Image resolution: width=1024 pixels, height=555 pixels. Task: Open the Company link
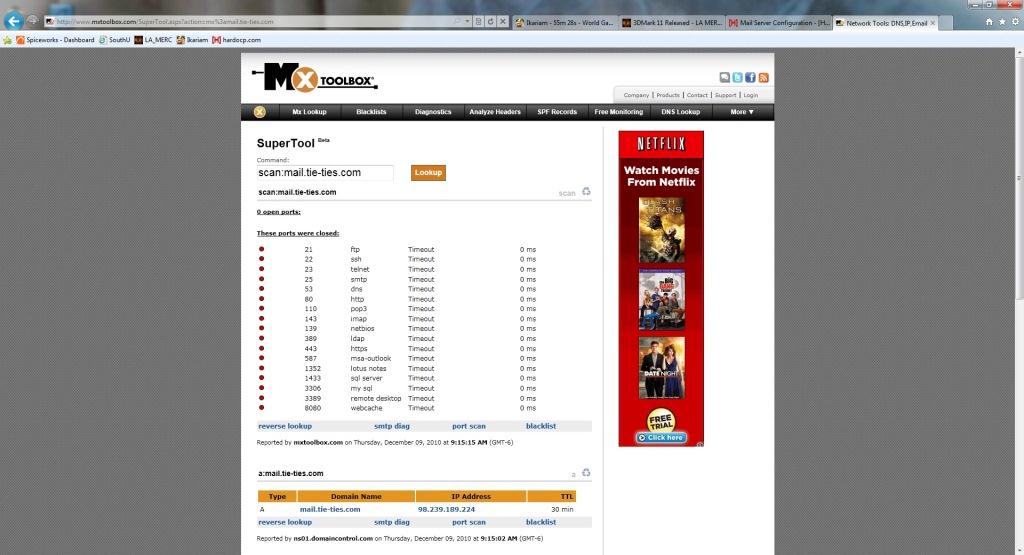[636, 95]
